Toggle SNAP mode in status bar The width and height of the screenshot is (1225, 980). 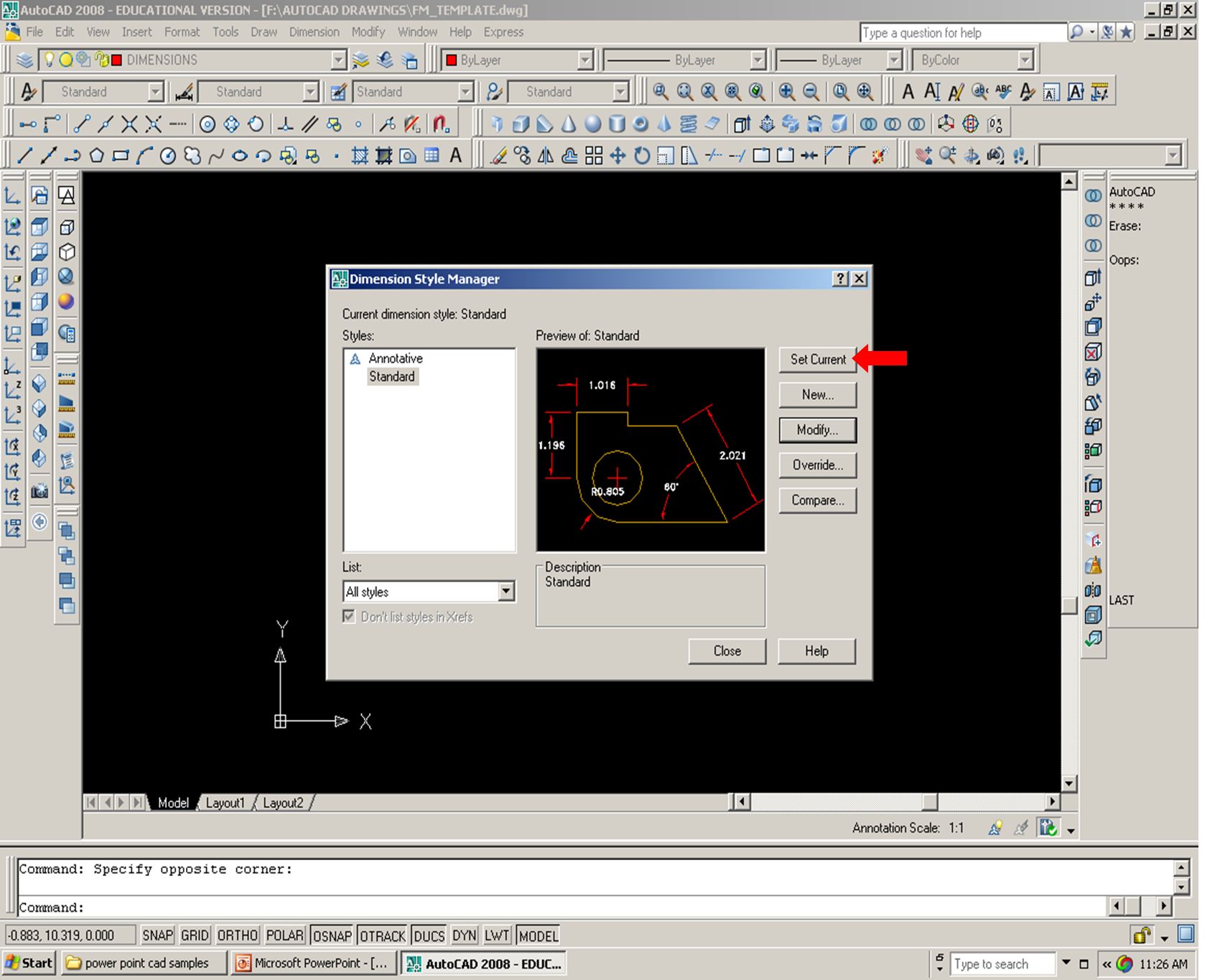pyautogui.click(x=157, y=935)
